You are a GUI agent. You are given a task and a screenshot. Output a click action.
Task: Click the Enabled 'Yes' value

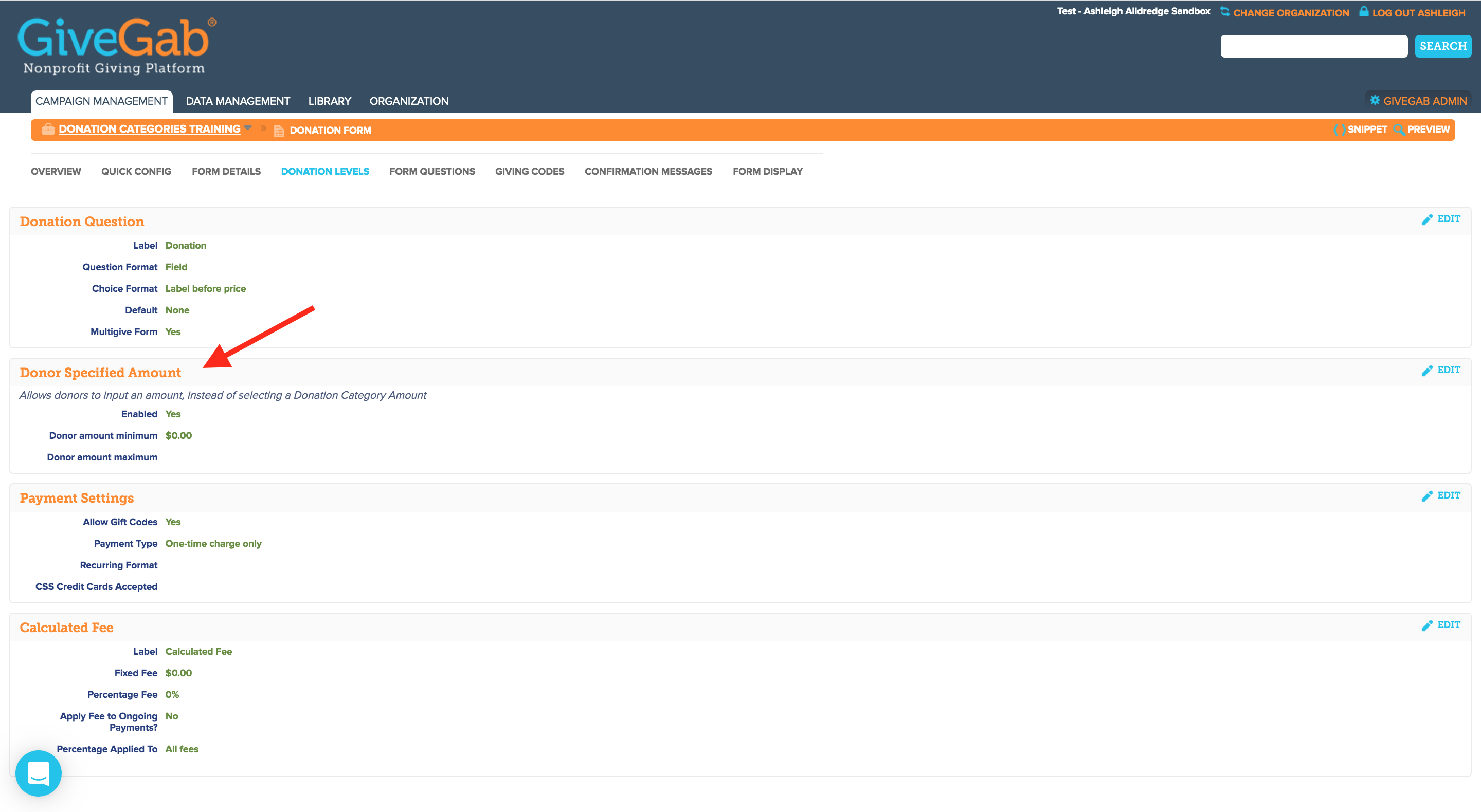(172, 414)
